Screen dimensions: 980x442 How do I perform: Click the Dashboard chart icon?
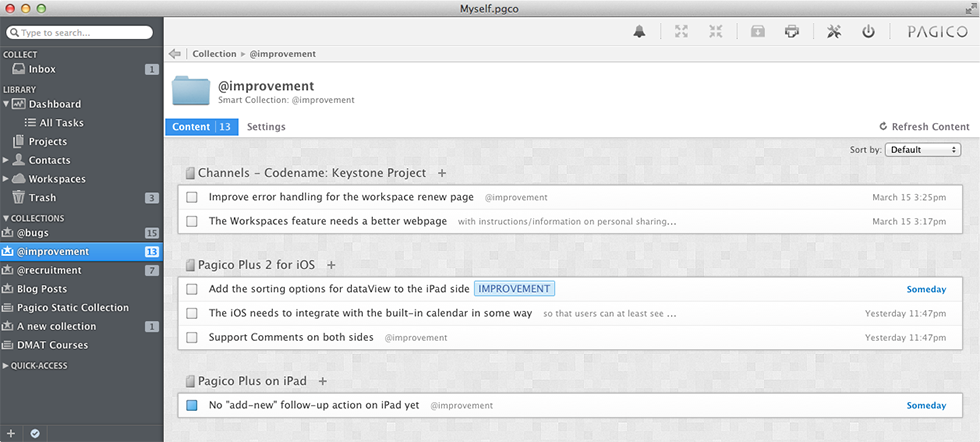click(x=19, y=104)
